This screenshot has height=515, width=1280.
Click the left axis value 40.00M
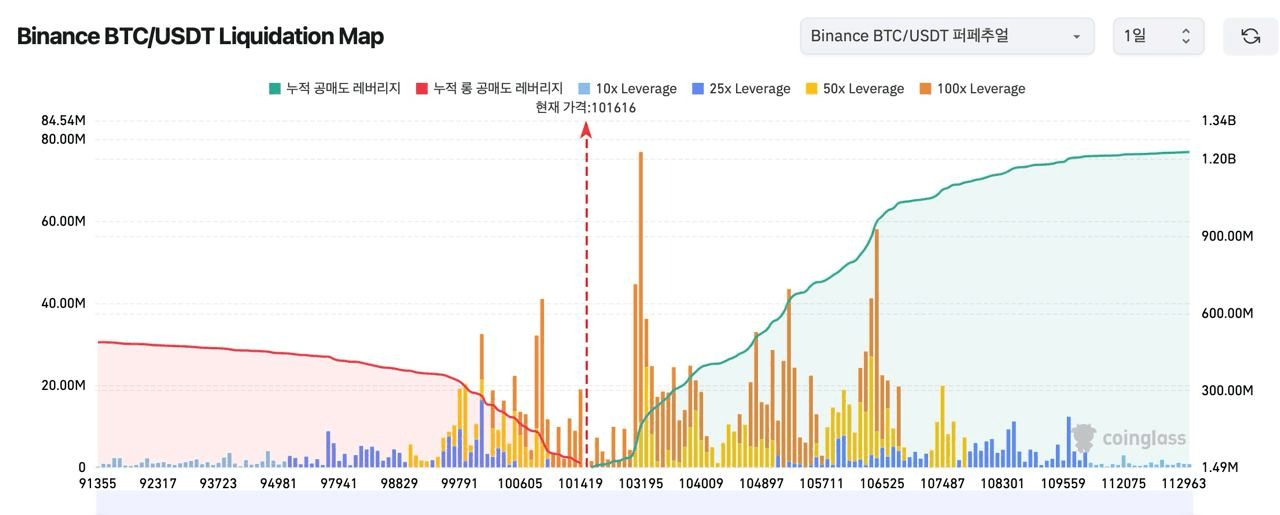click(63, 303)
